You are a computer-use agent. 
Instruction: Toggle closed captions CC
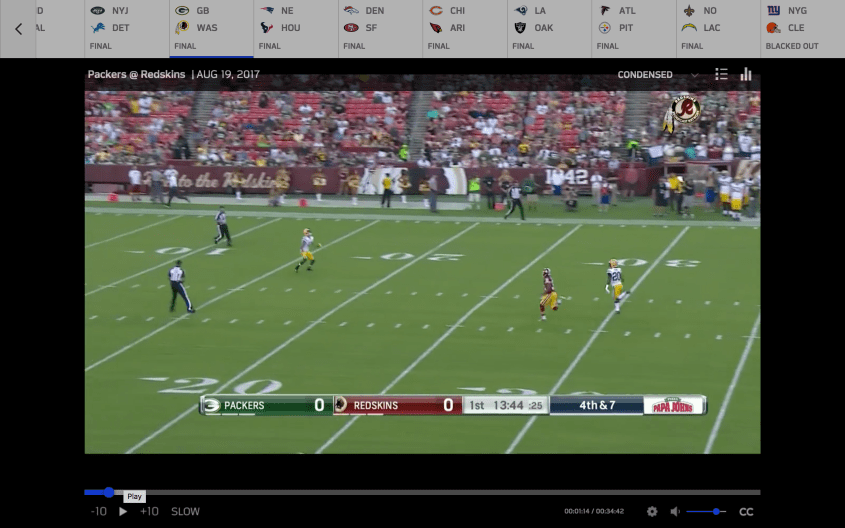[746, 511]
